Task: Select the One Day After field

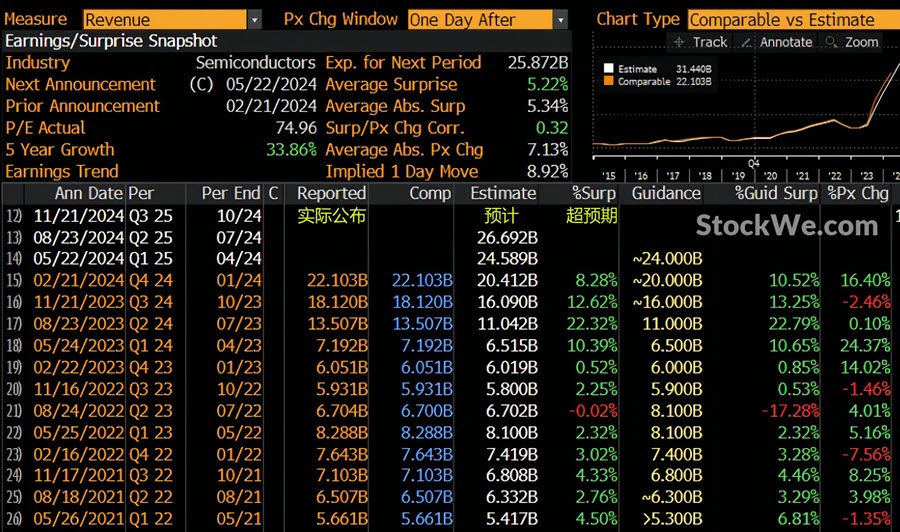Action: click(x=480, y=20)
